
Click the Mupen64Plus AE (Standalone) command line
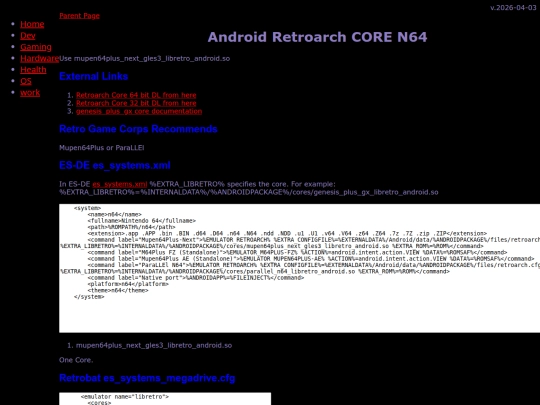(x=311, y=259)
